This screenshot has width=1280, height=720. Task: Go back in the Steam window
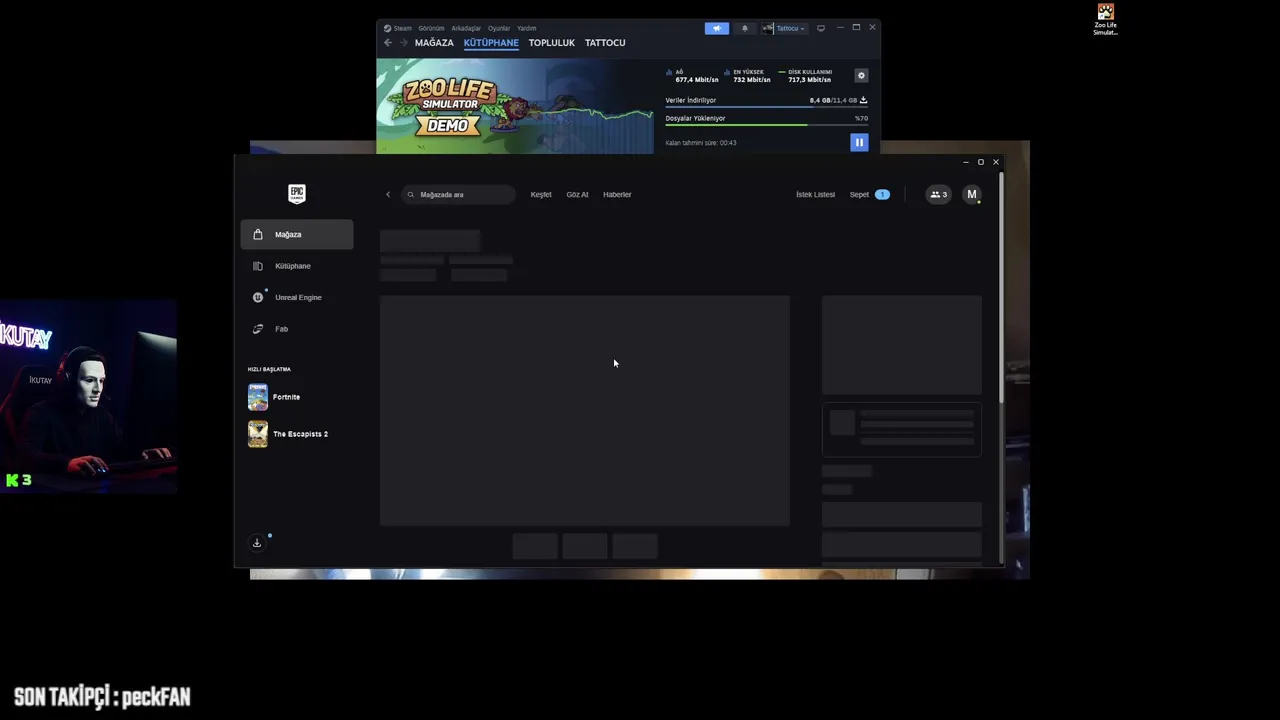pos(388,43)
